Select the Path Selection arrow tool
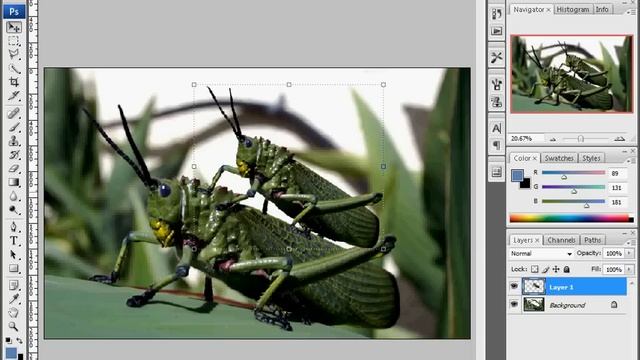 13,254
